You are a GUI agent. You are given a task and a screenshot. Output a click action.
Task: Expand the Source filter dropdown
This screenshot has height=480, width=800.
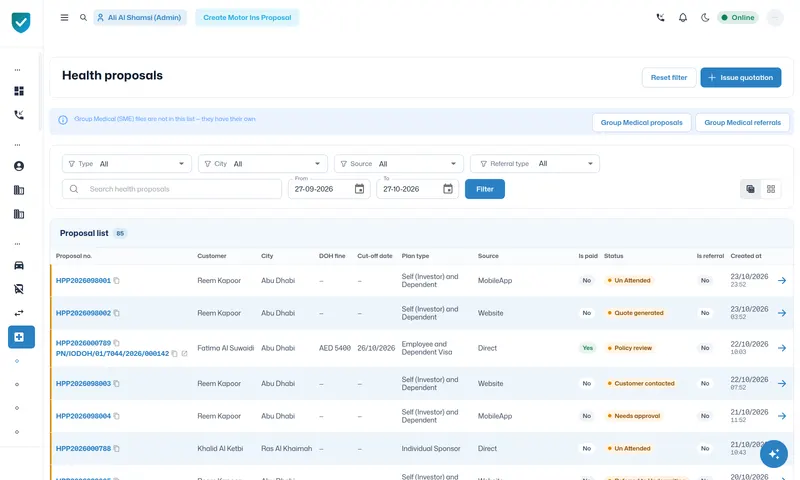click(398, 164)
